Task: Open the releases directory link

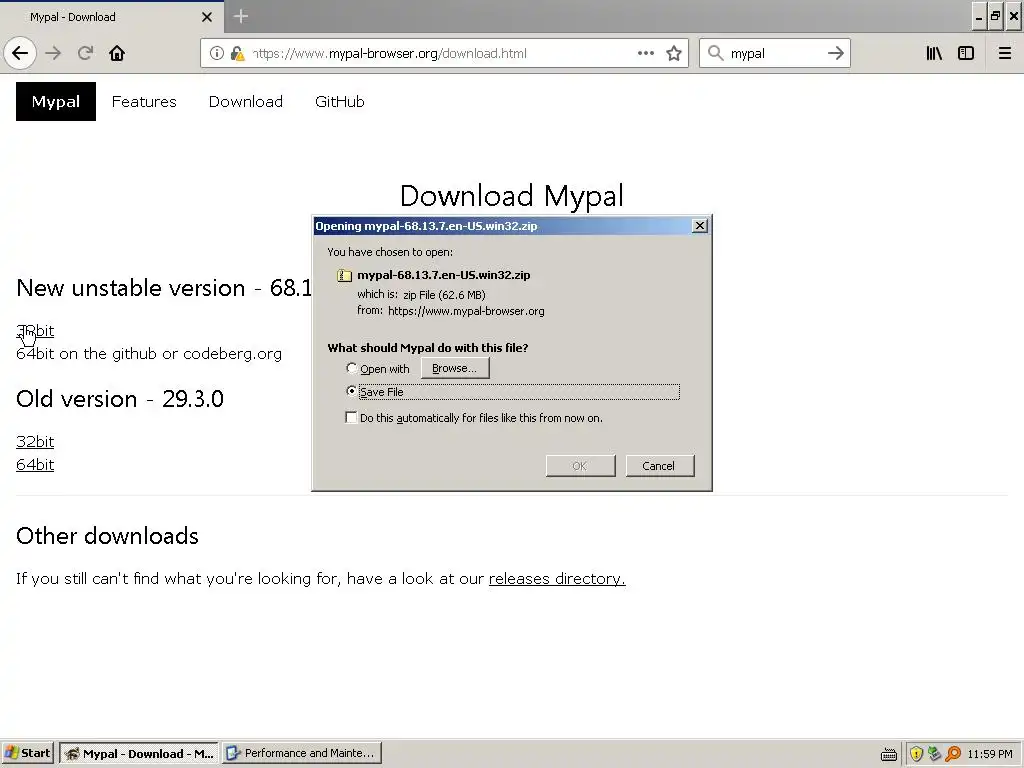Action: (557, 579)
